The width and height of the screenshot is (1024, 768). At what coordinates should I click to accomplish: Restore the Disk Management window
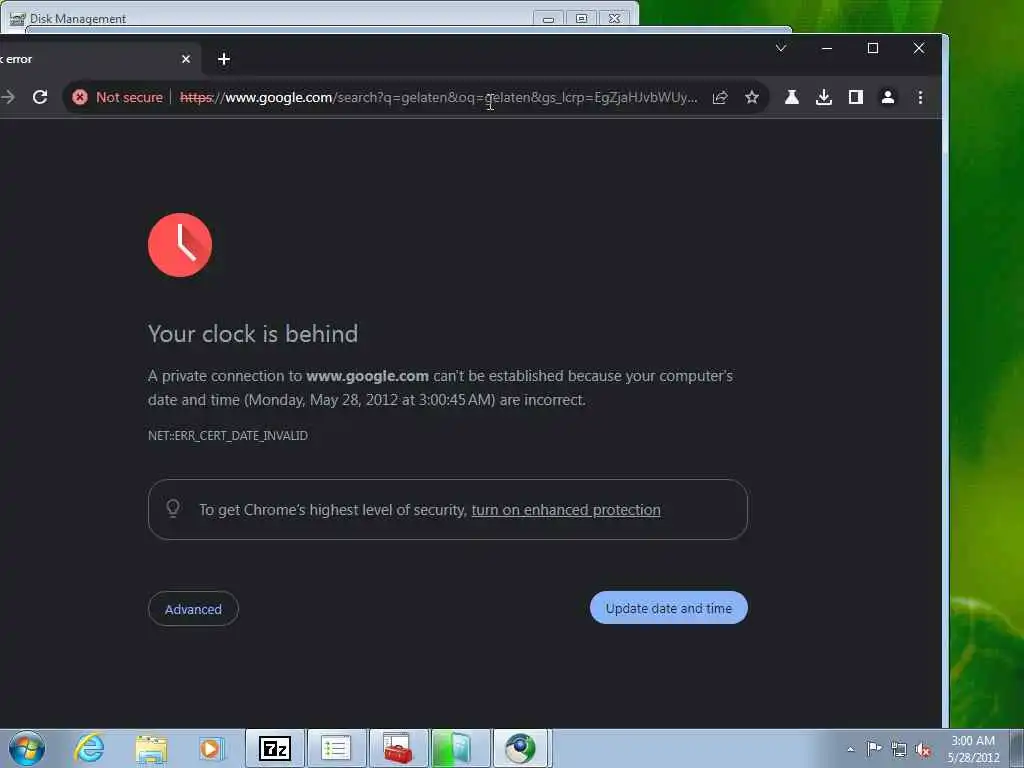point(581,18)
